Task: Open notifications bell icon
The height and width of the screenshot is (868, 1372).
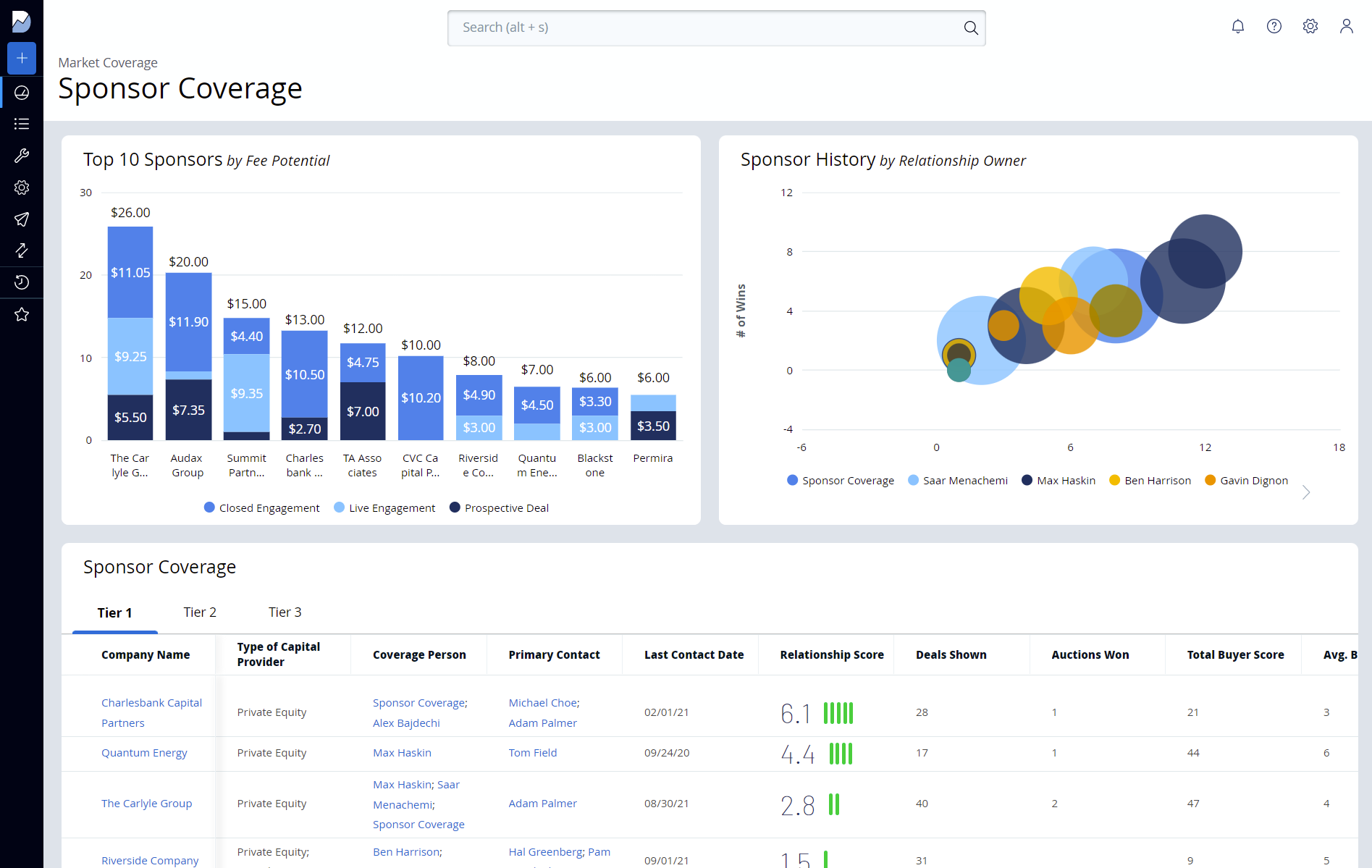Action: click(1238, 27)
